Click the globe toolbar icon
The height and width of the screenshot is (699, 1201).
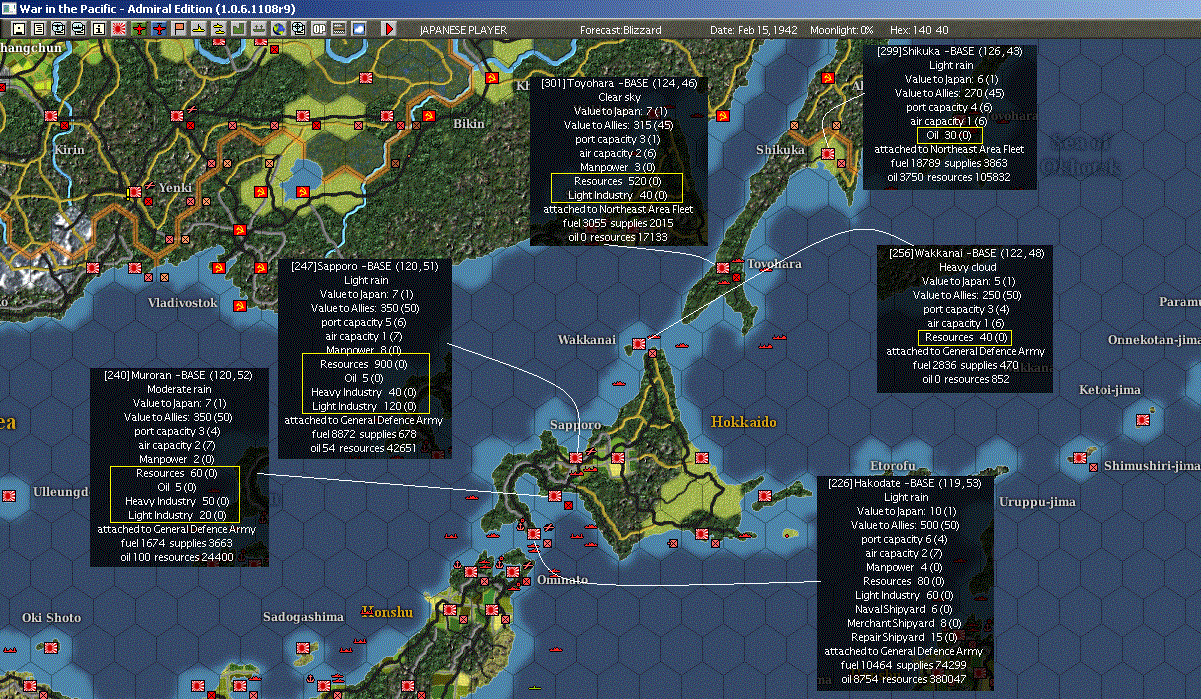[279, 29]
